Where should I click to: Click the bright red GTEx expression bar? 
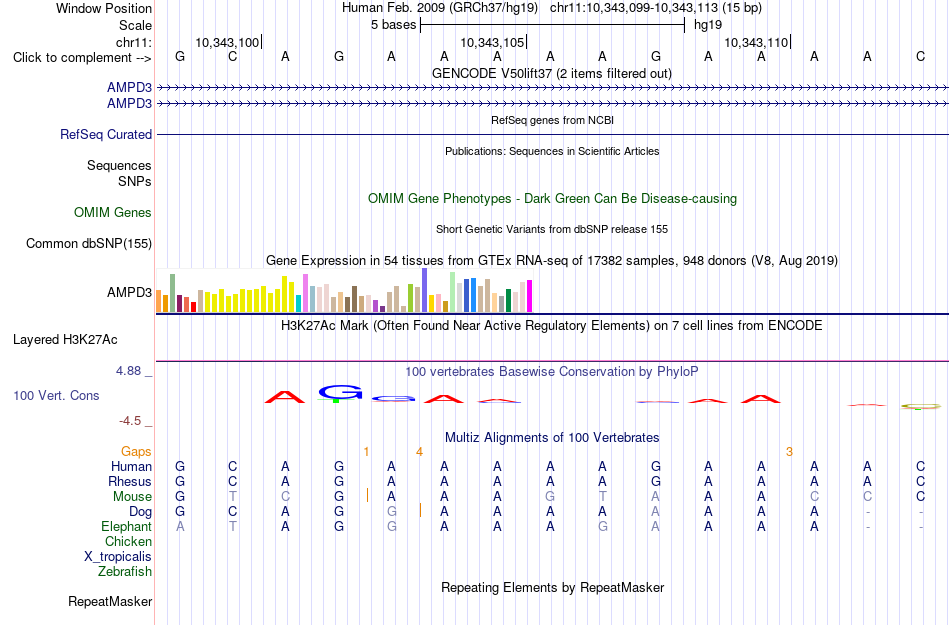193,307
